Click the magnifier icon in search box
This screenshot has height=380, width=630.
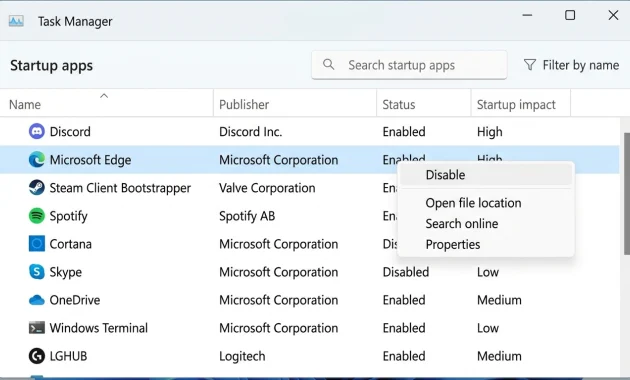328,64
